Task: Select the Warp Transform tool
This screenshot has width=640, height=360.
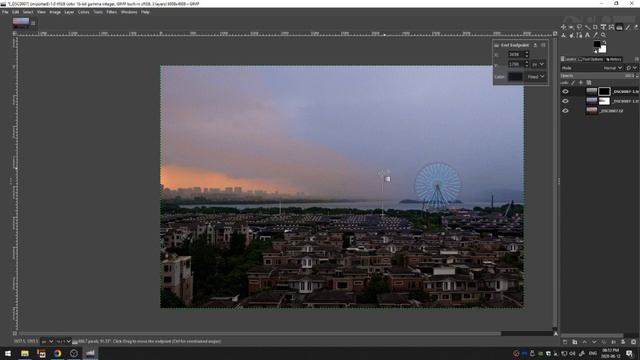Action: 611,27
